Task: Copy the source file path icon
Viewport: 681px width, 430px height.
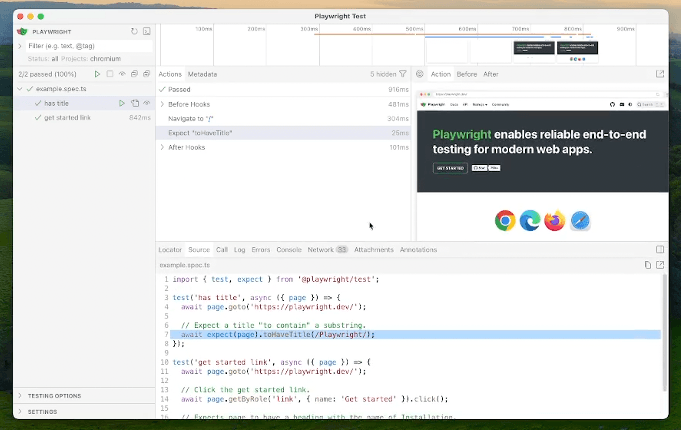Action: click(648, 264)
